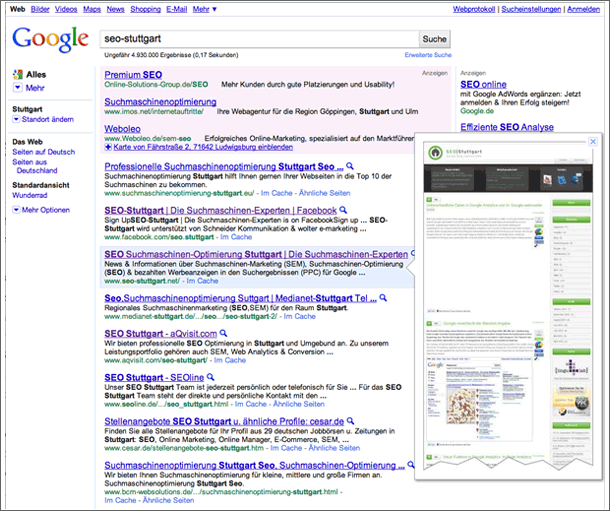Click Anmelden to sign in
610x511 pixels.
coord(584,9)
